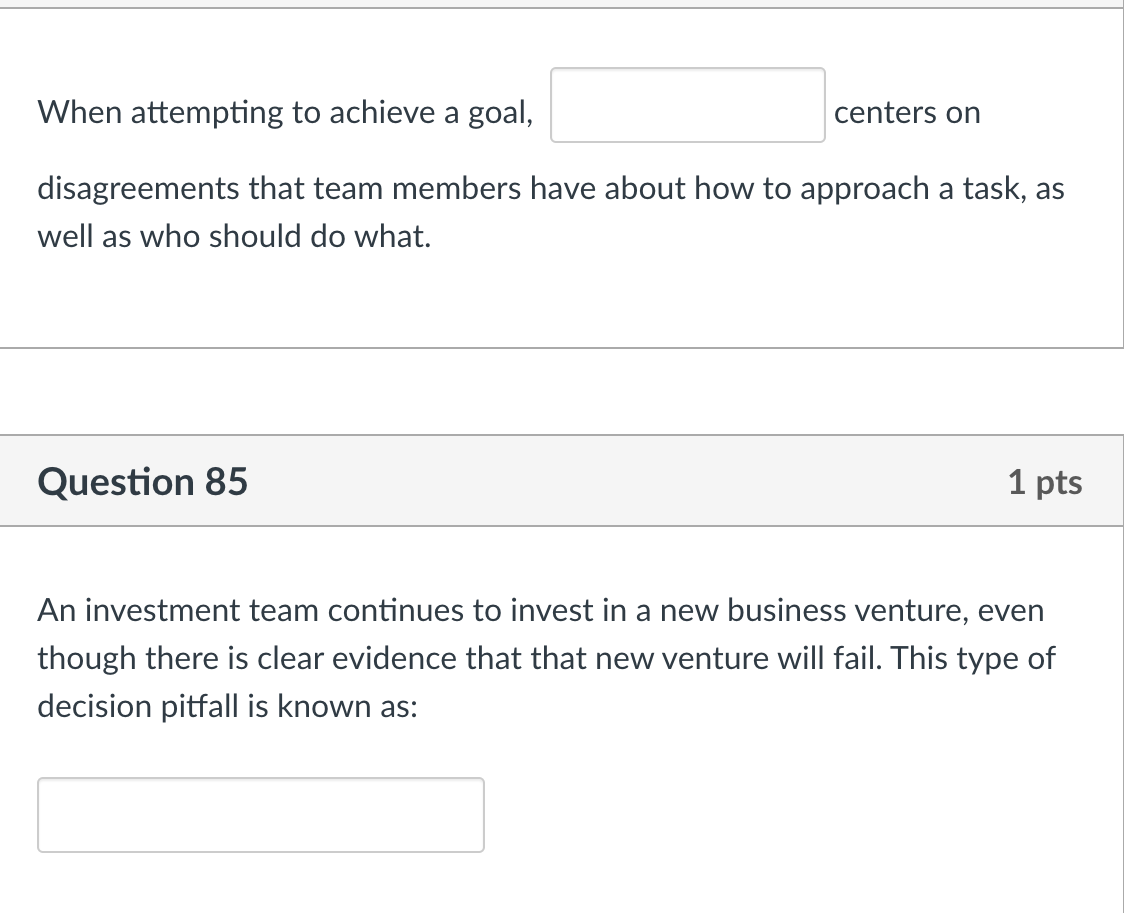1124x913 pixels.
Task: Click the line "well as who should do what."
Action: pyautogui.click(x=235, y=236)
